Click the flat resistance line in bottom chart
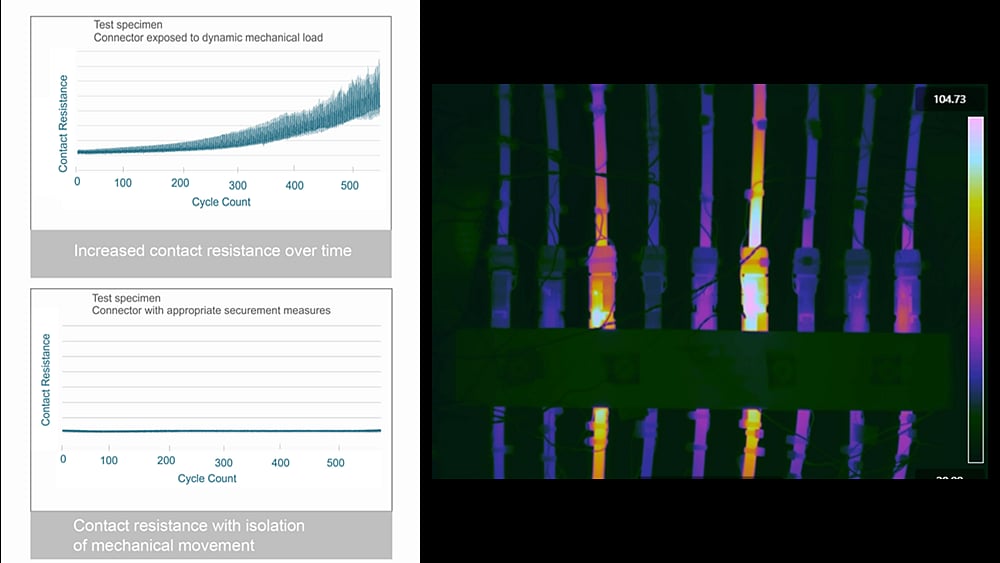 pyautogui.click(x=220, y=431)
